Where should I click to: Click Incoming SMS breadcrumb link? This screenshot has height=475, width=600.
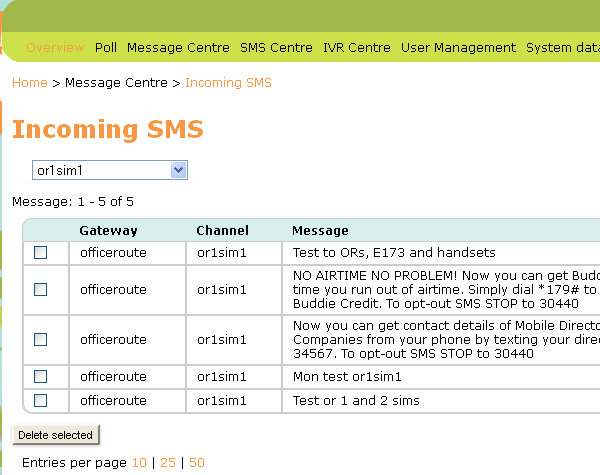click(228, 83)
